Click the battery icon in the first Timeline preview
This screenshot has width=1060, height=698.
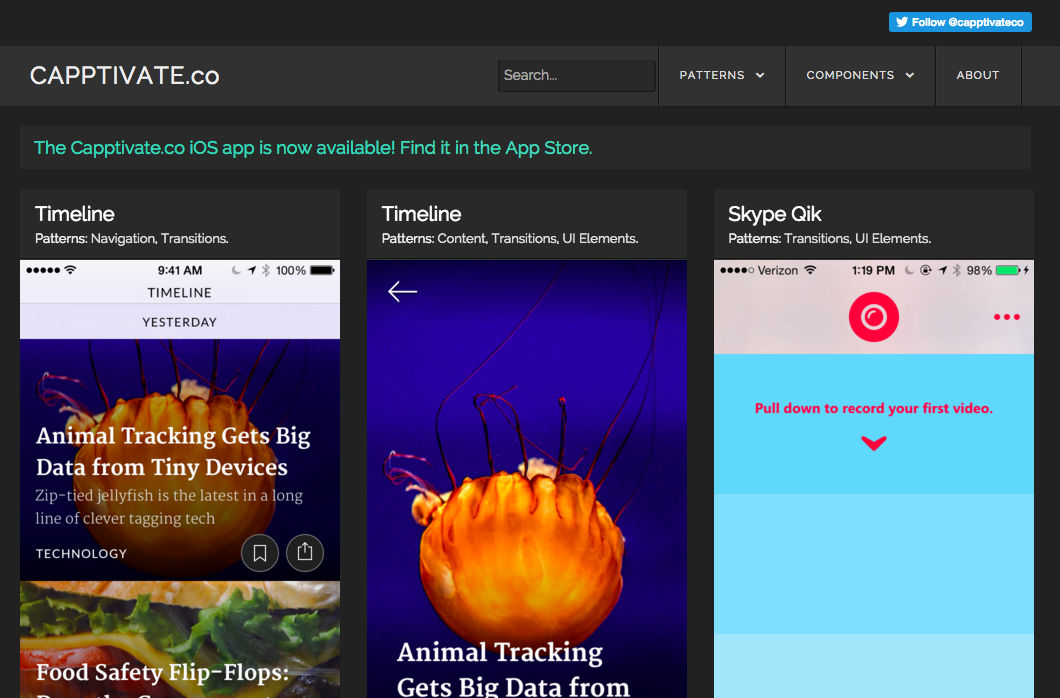coord(322,270)
